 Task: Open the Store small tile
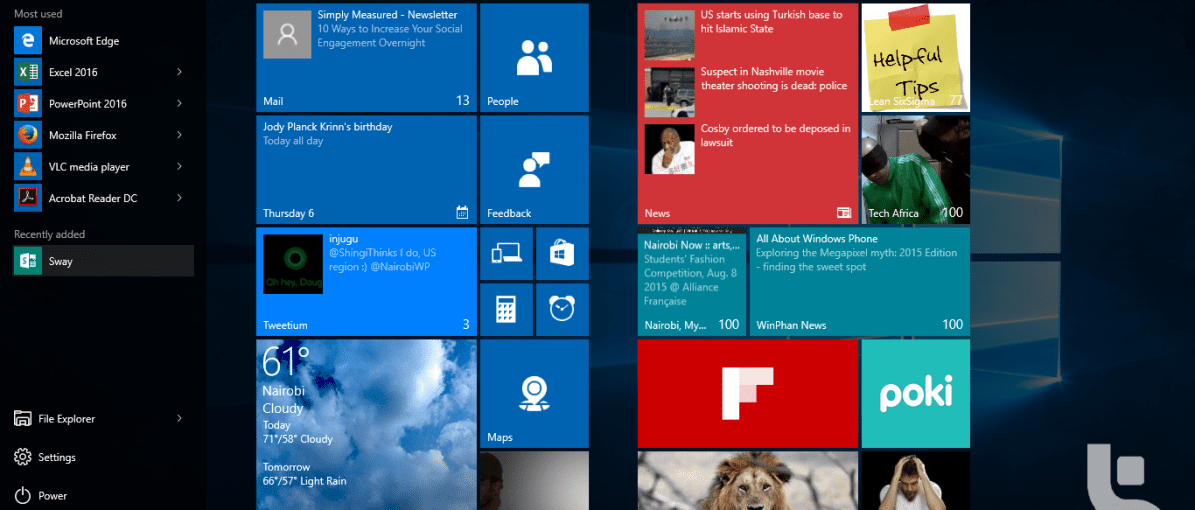562,253
